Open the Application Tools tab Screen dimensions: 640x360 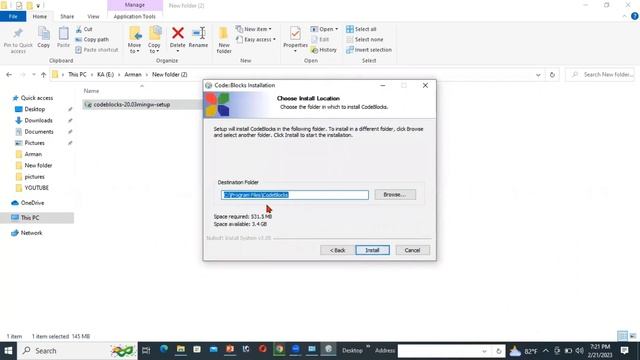[135, 16]
